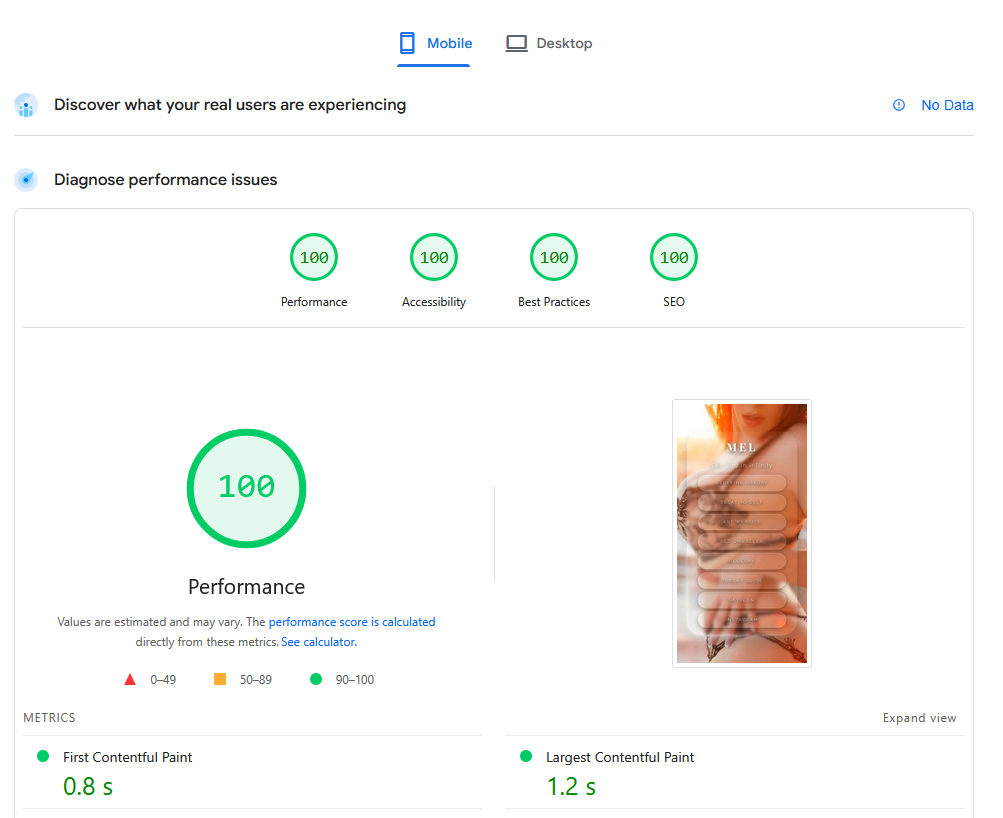Open the See calculator link

click(x=318, y=642)
